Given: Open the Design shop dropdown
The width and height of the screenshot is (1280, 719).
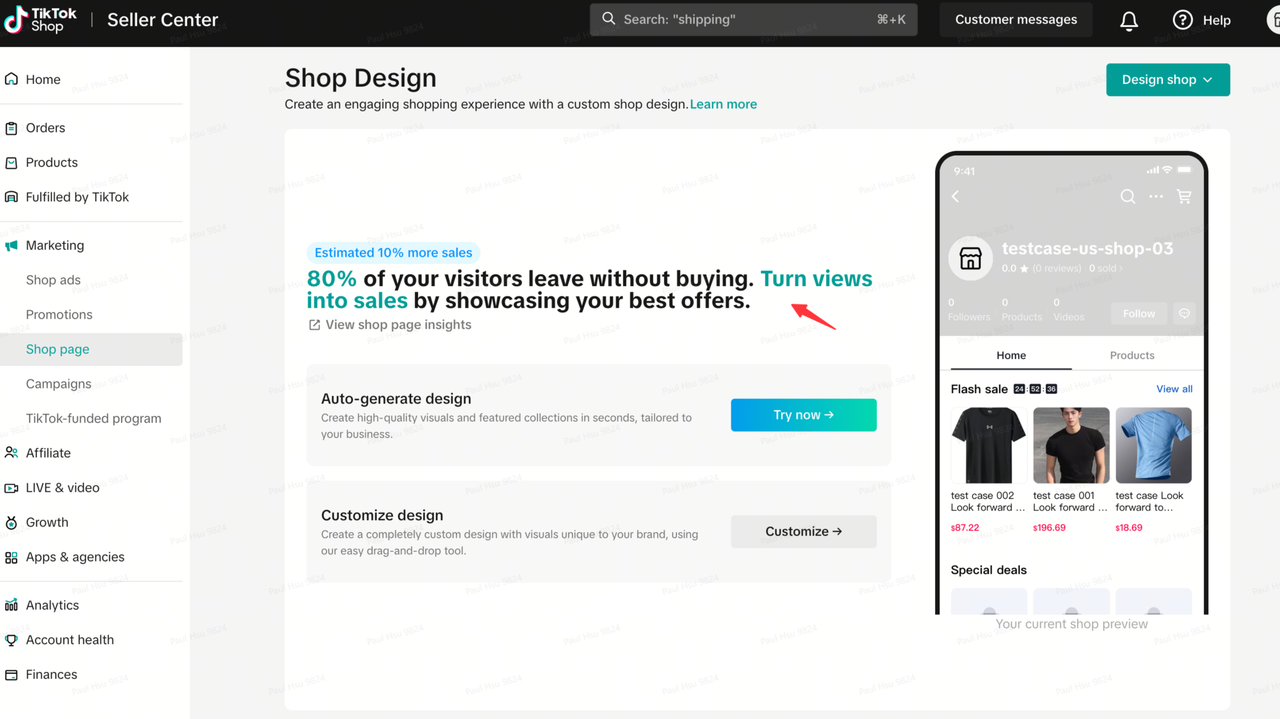Looking at the screenshot, I should click(x=1167, y=80).
